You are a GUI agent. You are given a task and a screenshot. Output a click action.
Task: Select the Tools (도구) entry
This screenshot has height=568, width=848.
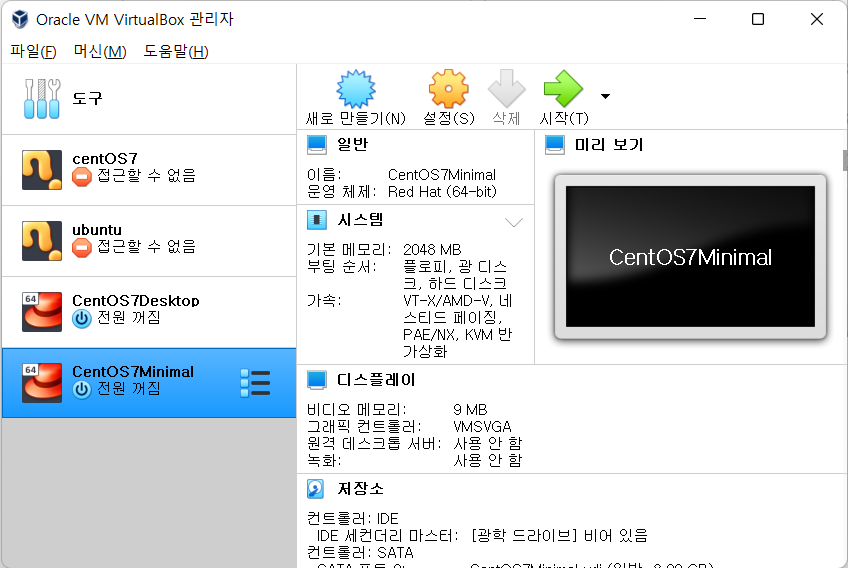pos(149,99)
